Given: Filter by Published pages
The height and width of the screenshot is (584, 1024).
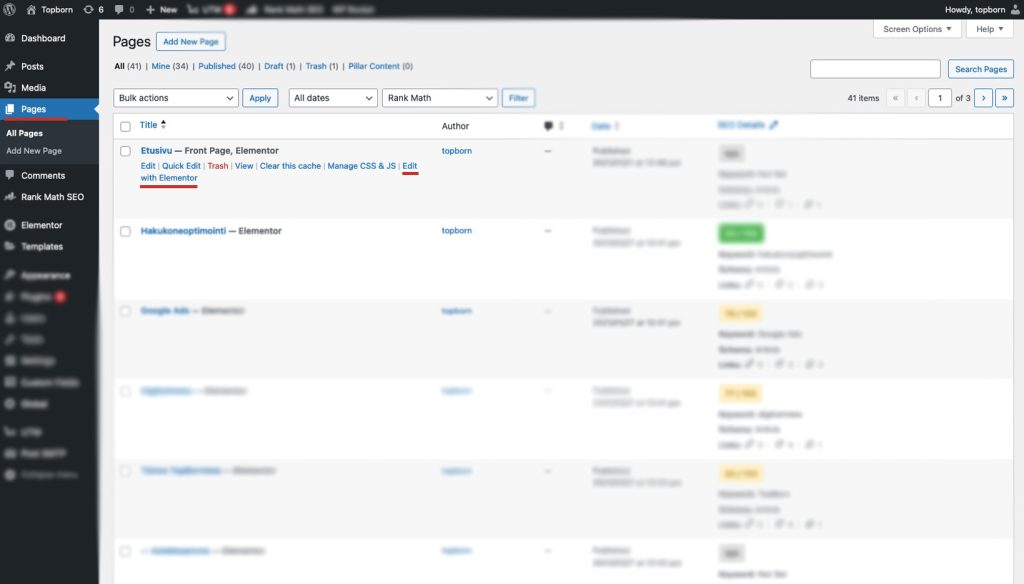Looking at the screenshot, I should pos(217,66).
